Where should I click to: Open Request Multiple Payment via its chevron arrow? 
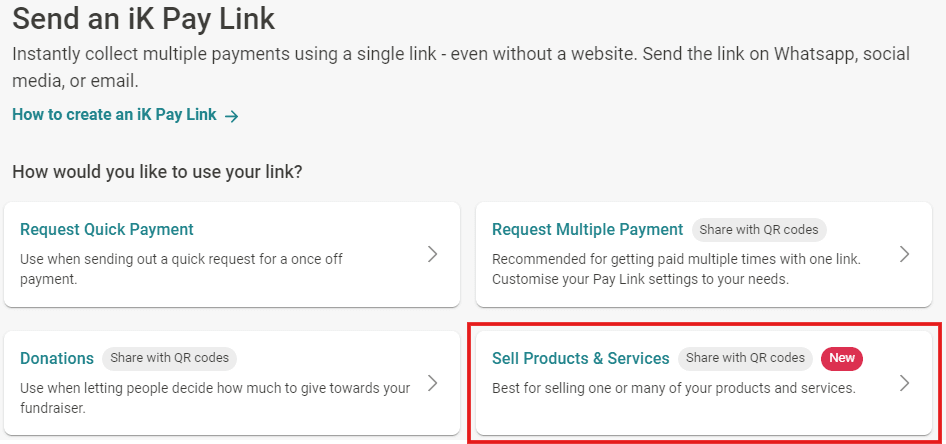point(904,254)
